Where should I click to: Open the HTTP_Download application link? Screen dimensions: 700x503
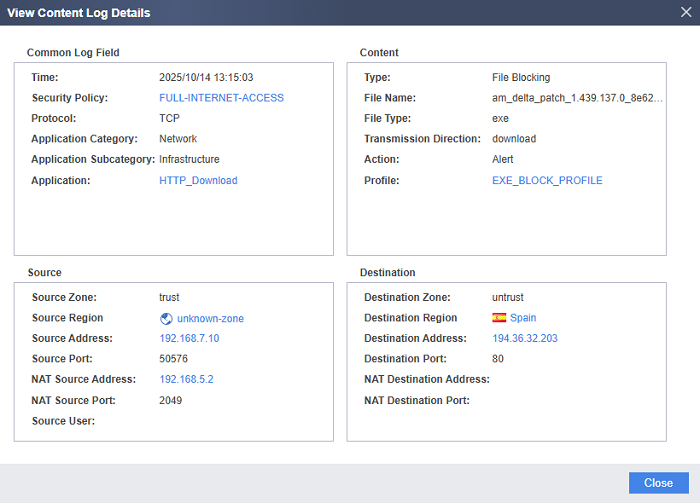click(198, 181)
